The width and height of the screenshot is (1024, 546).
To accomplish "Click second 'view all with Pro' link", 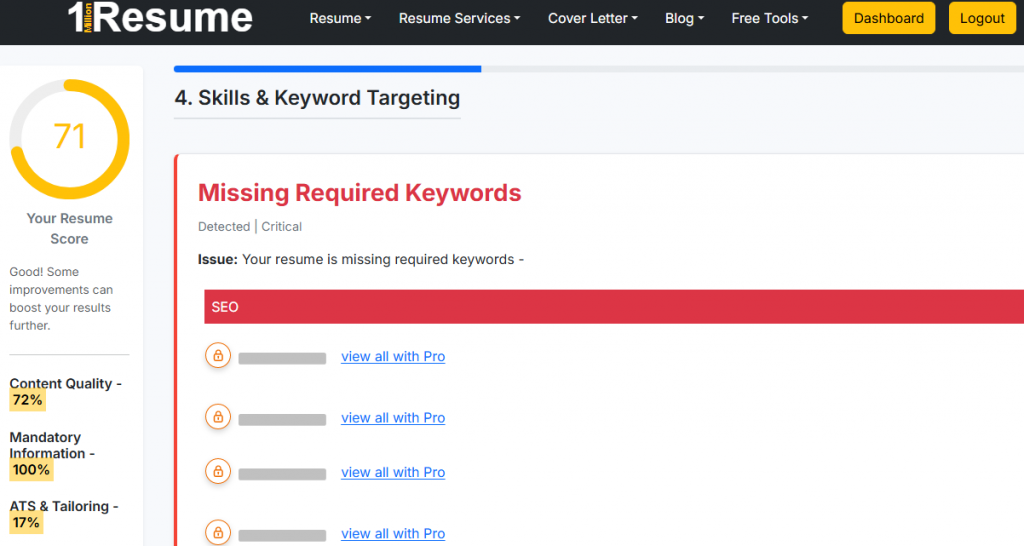I will point(393,418).
